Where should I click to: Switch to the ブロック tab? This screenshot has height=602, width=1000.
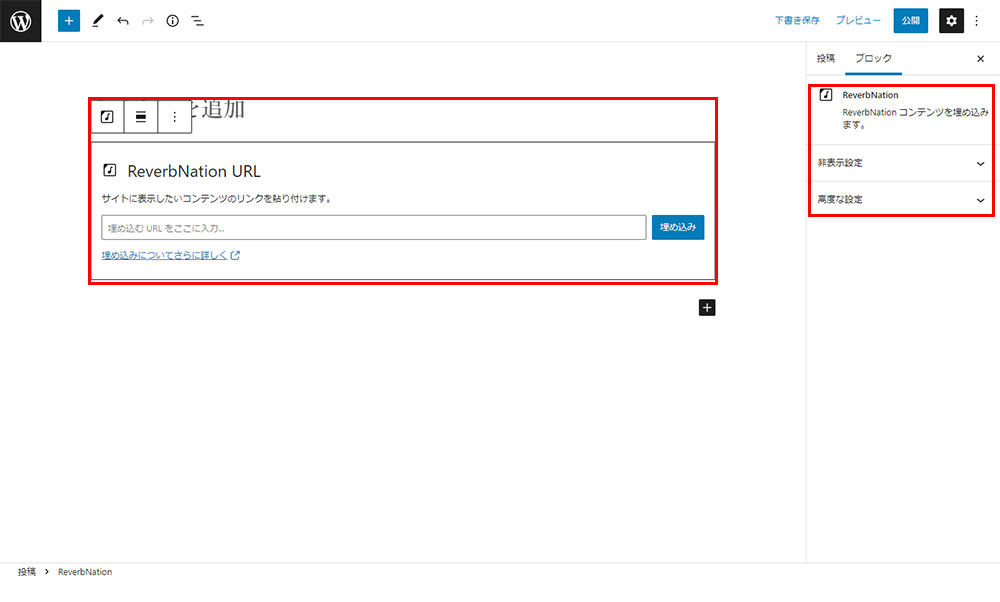coord(872,59)
